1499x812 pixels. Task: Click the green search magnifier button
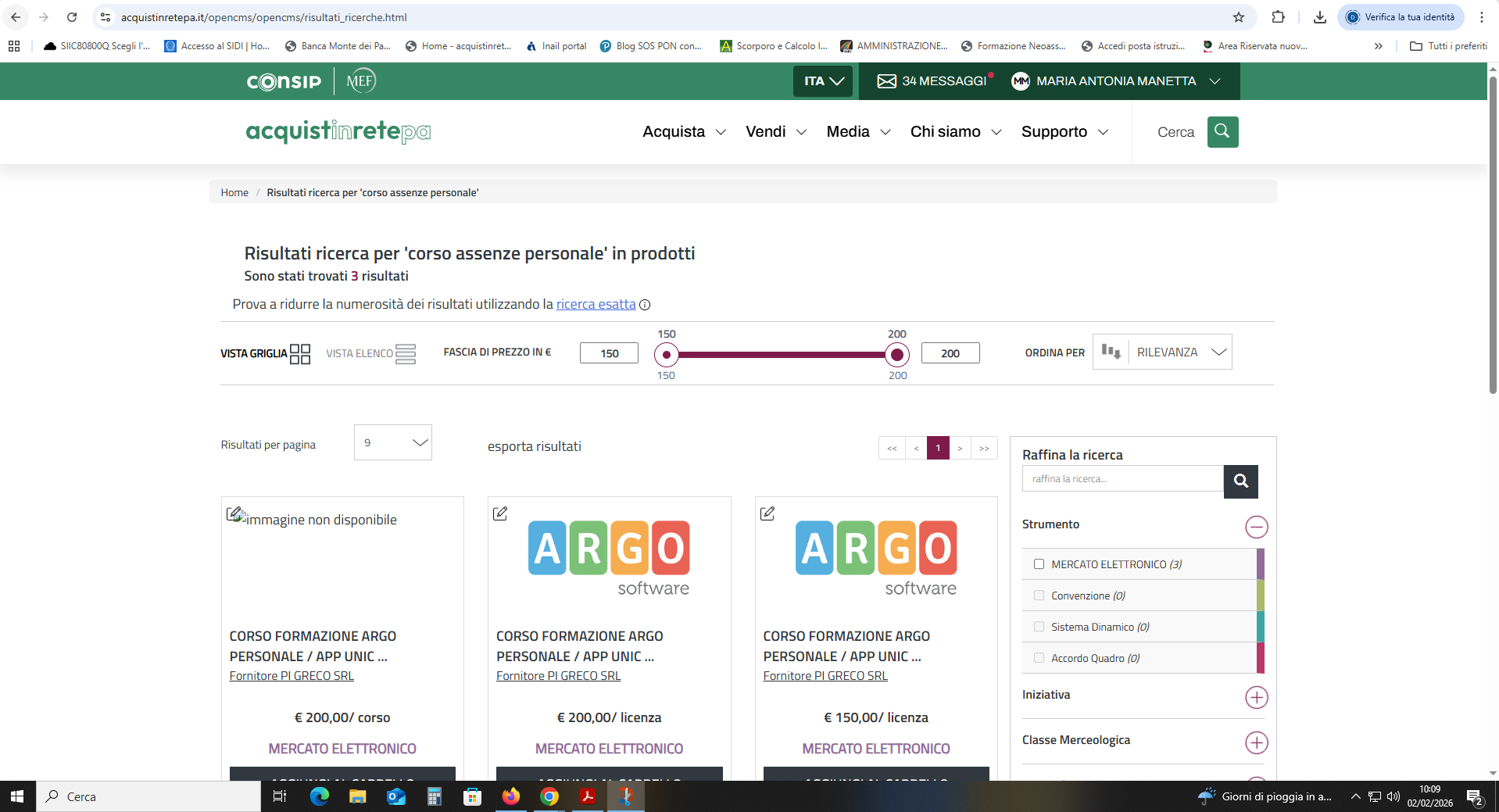[1222, 132]
